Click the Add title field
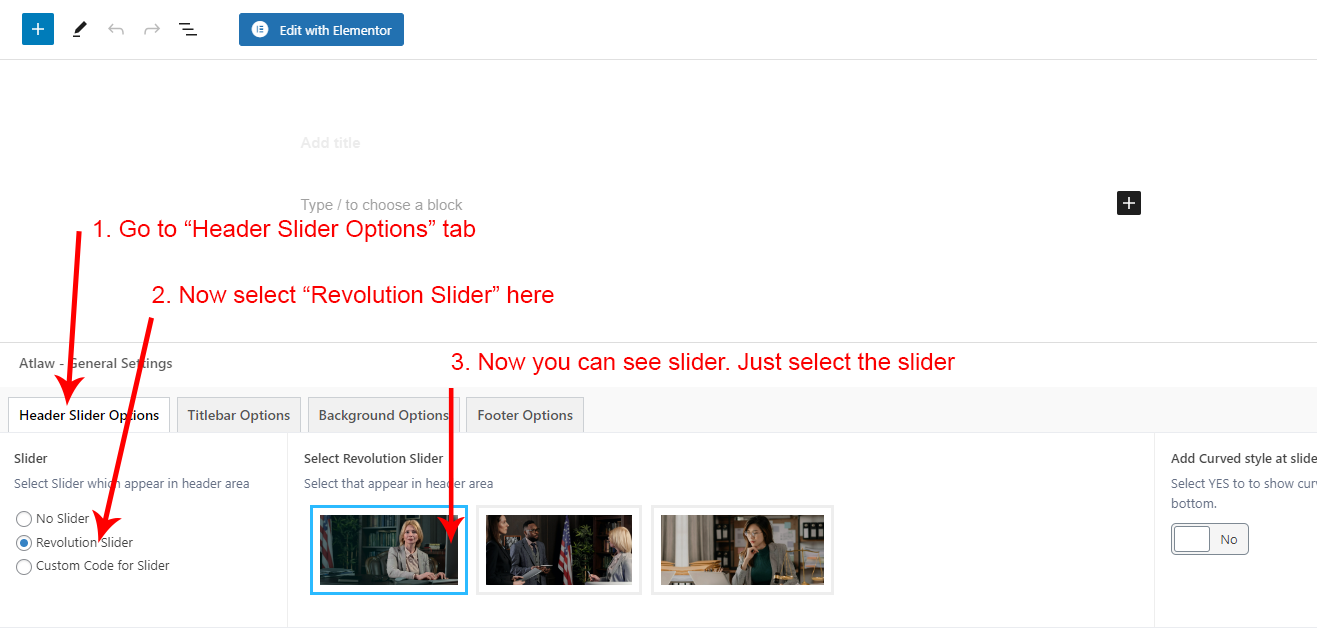The image size is (1317, 632). coord(330,143)
